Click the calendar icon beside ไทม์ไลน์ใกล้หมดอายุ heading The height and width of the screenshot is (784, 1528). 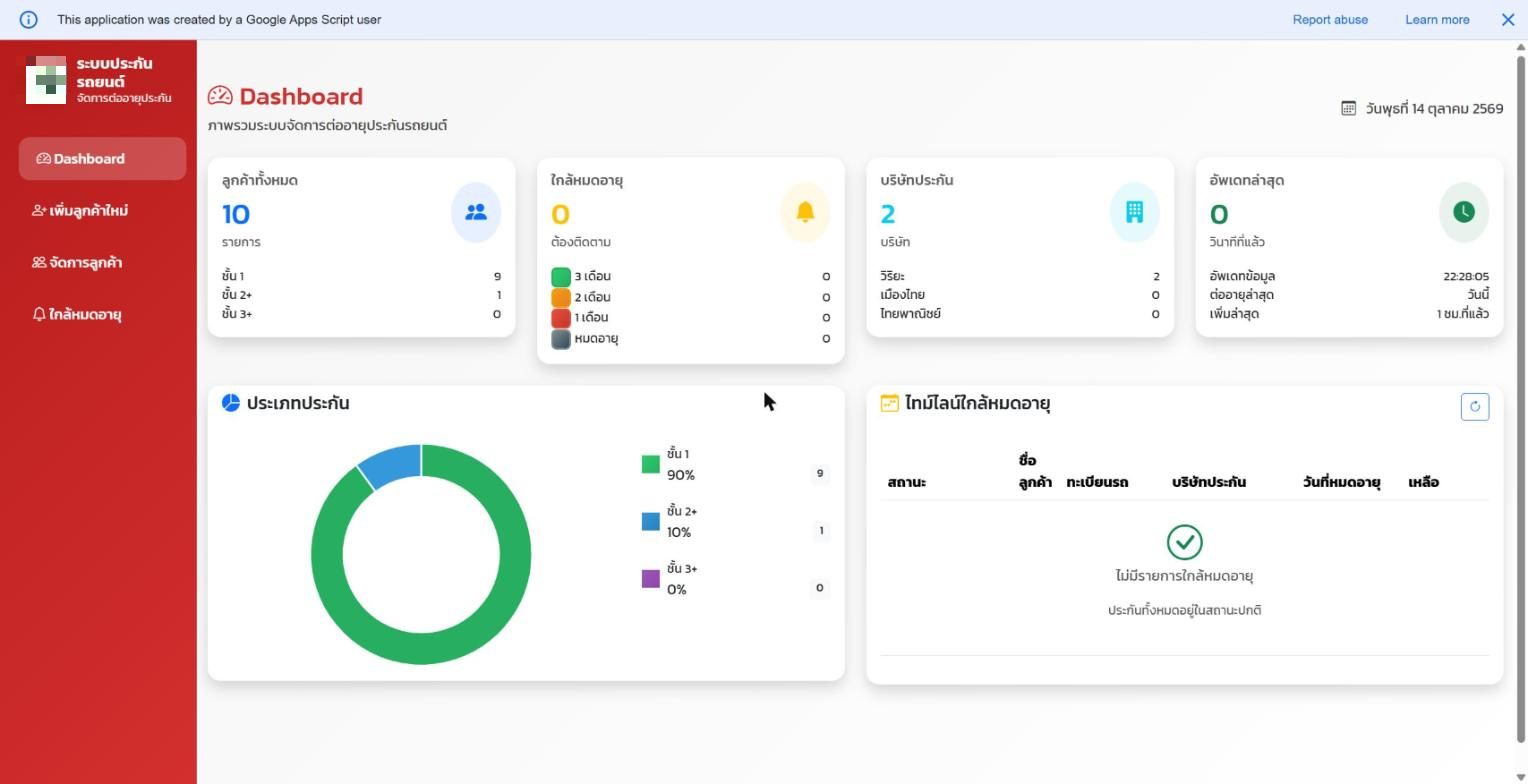[x=889, y=403]
